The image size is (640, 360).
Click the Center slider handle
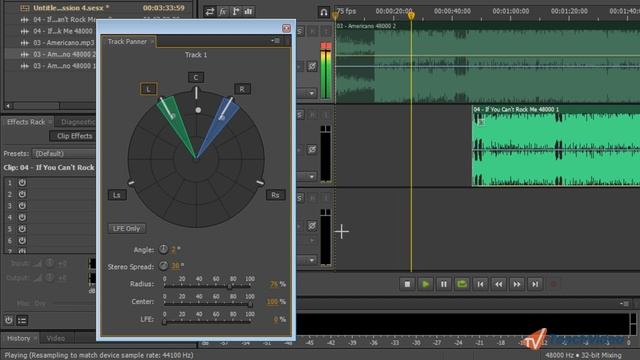click(250, 304)
